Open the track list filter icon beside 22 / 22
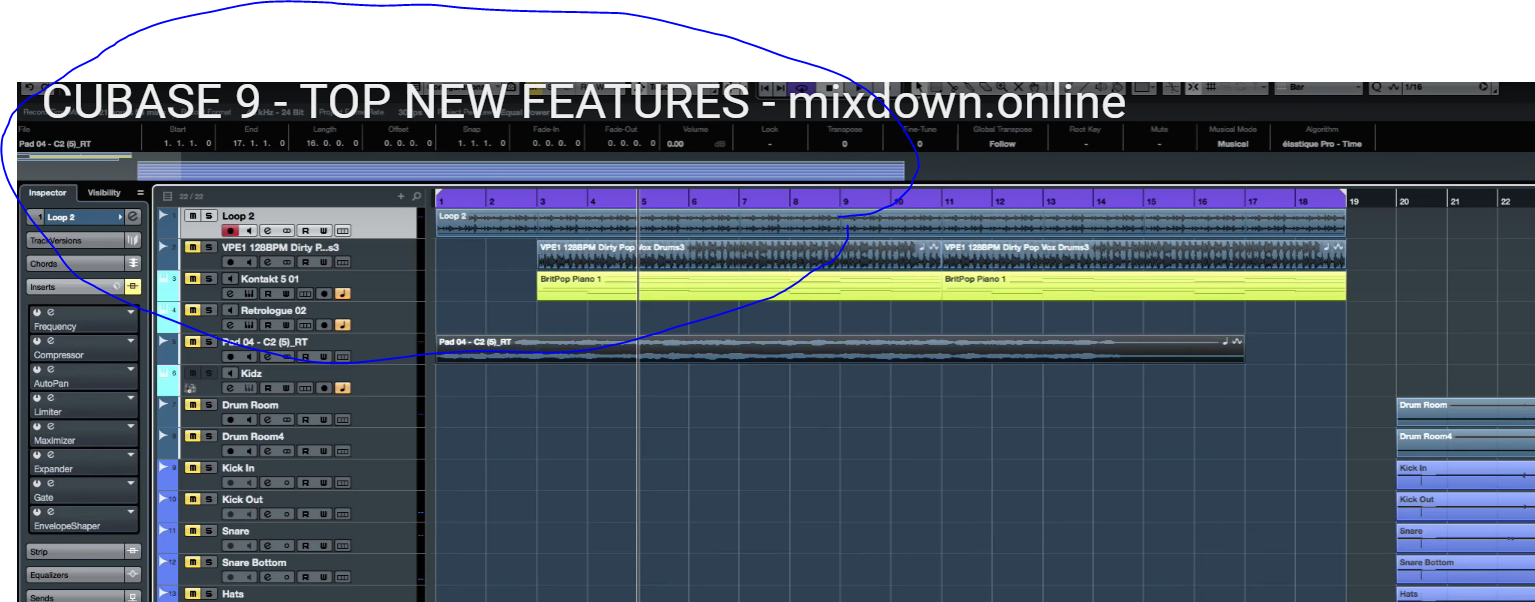This screenshot has width=1535, height=602. coord(168,197)
